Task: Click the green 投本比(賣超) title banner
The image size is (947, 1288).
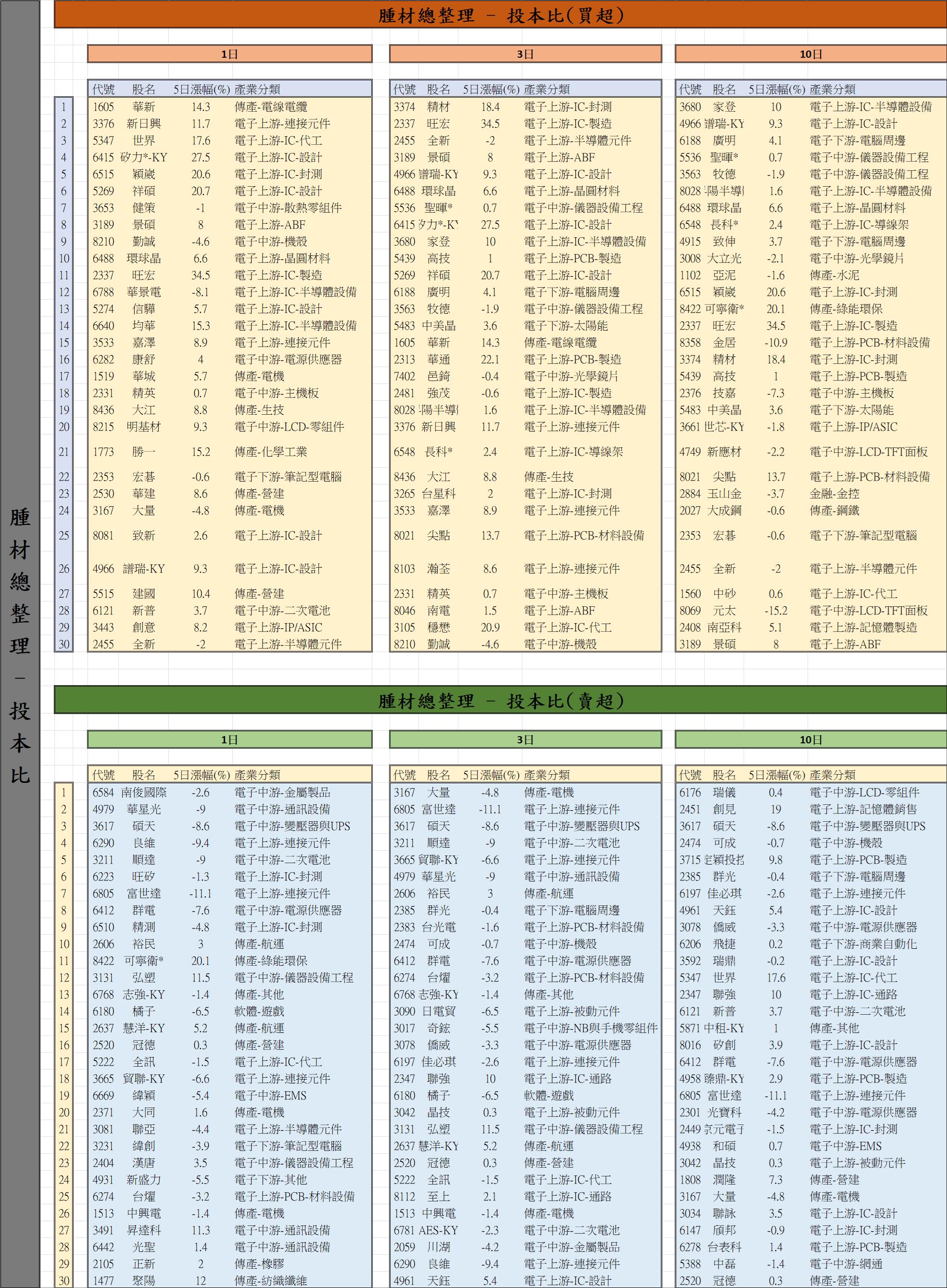Action: 500,700
